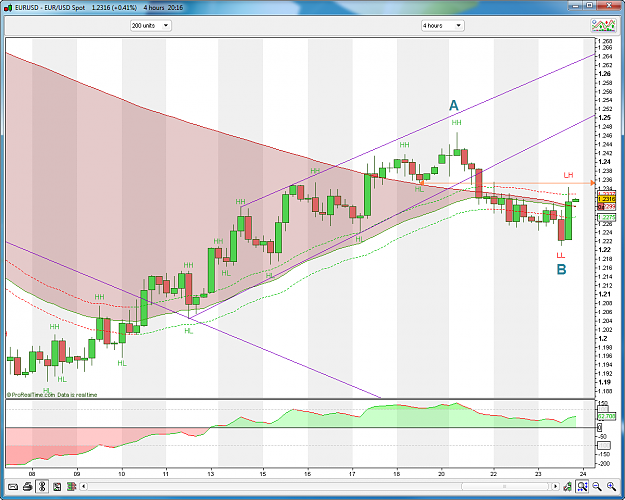This screenshot has height=500, width=625.
Task: Click the 1.25 price axis label
Action: point(605,118)
